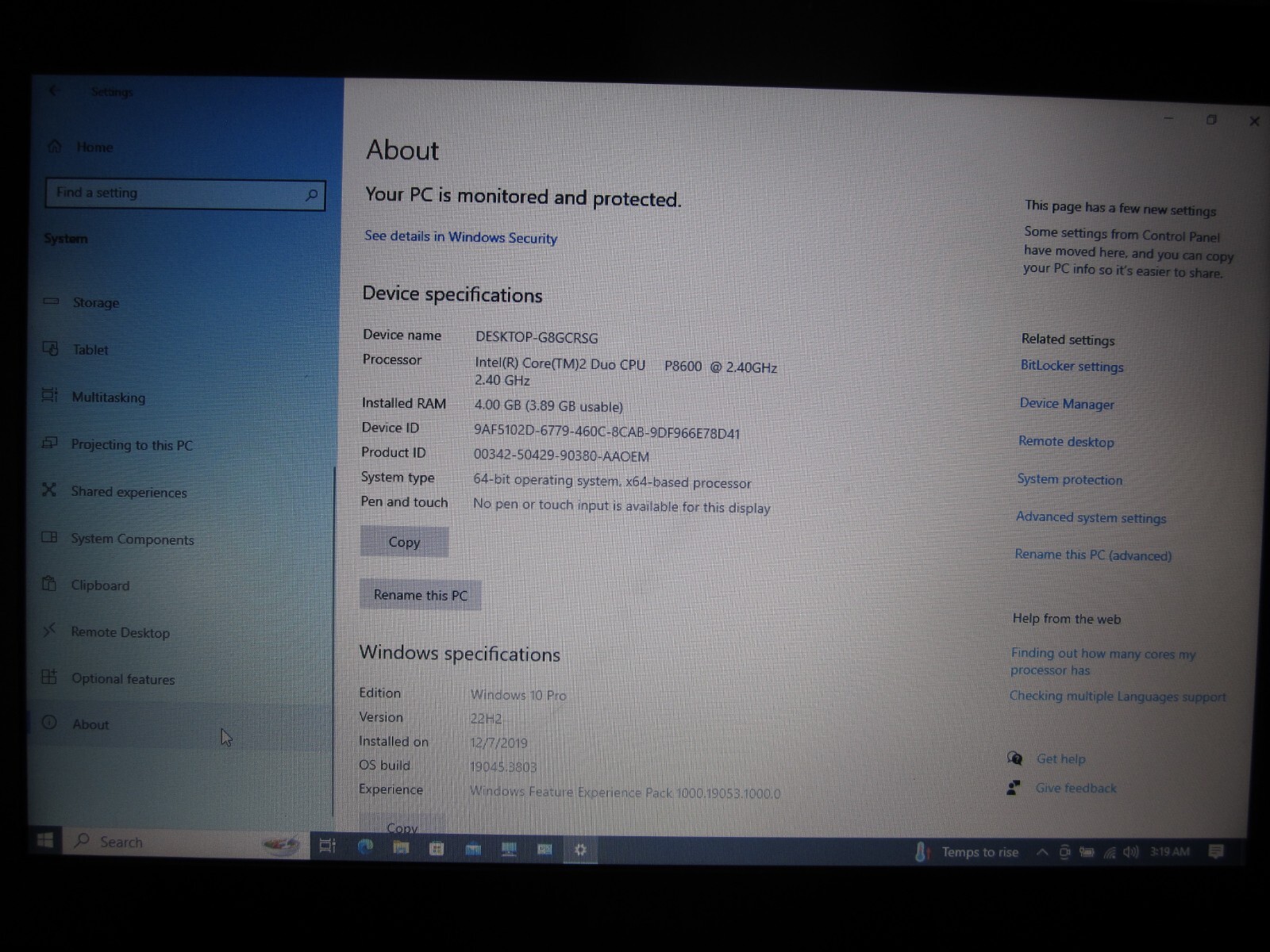1270x952 pixels.
Task: Open Checking multiple Languages support link
Action: [x=1118, y=697]
